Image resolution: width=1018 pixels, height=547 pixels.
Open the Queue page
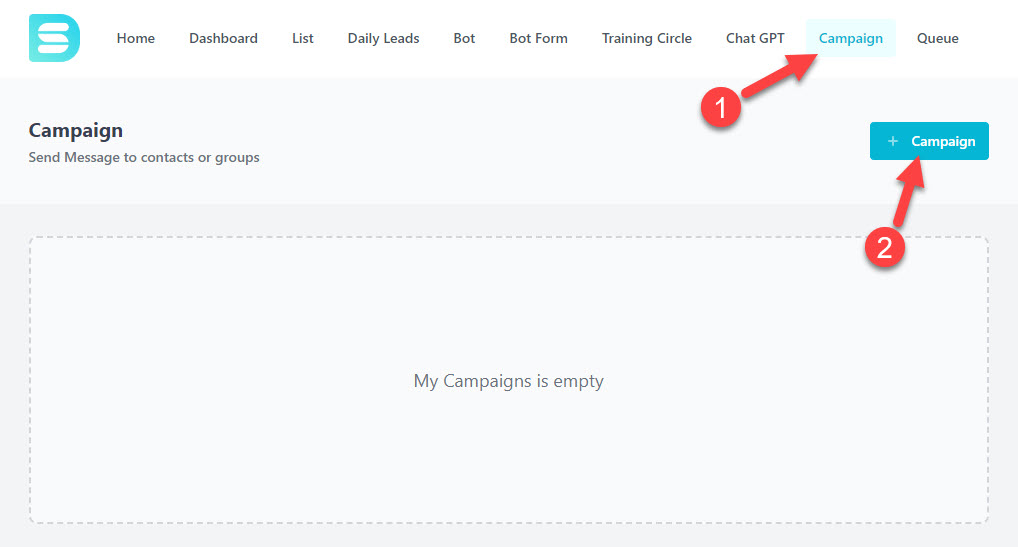point(937,38)
